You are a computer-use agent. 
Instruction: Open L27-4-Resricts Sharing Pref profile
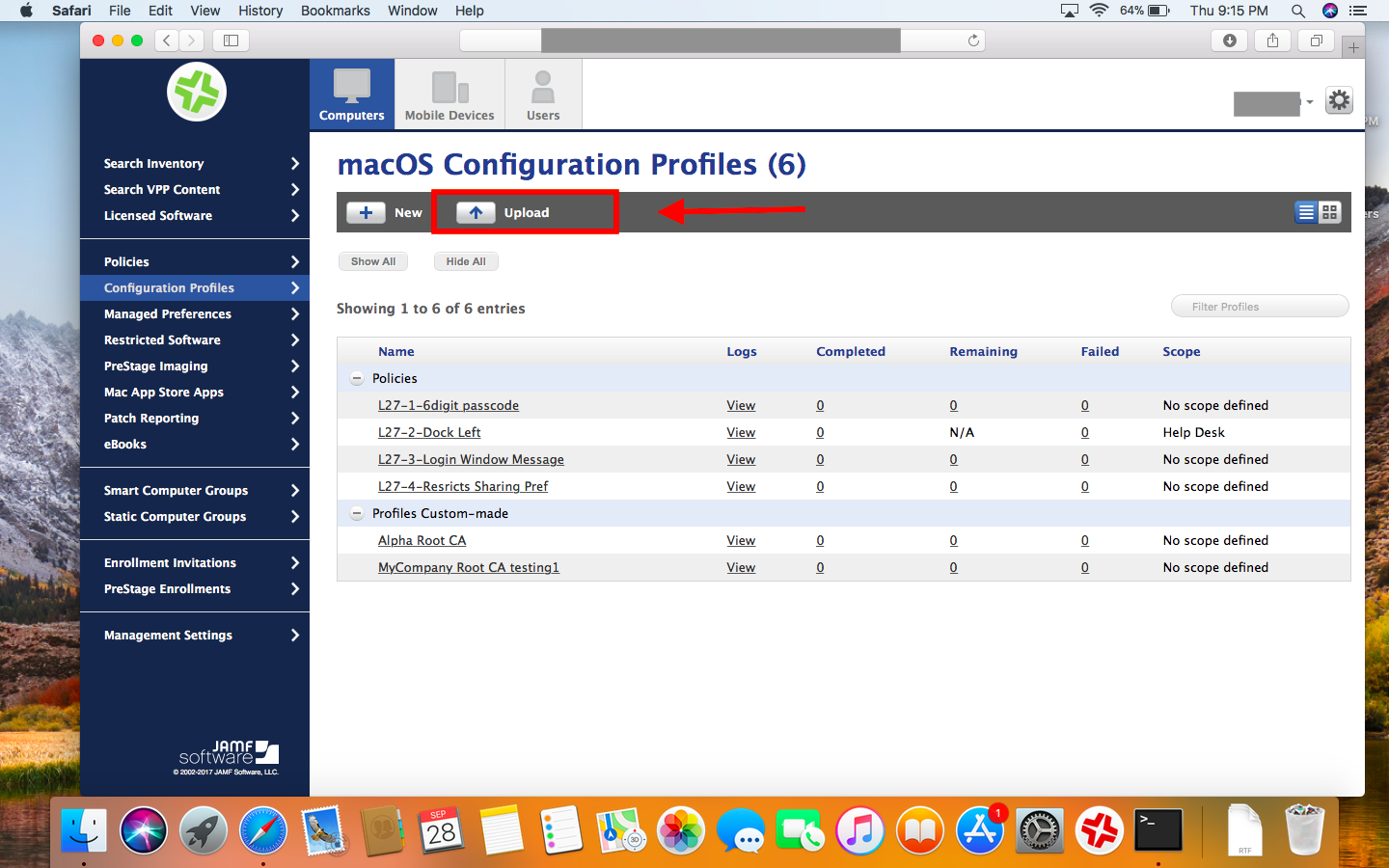coord(463,487)
